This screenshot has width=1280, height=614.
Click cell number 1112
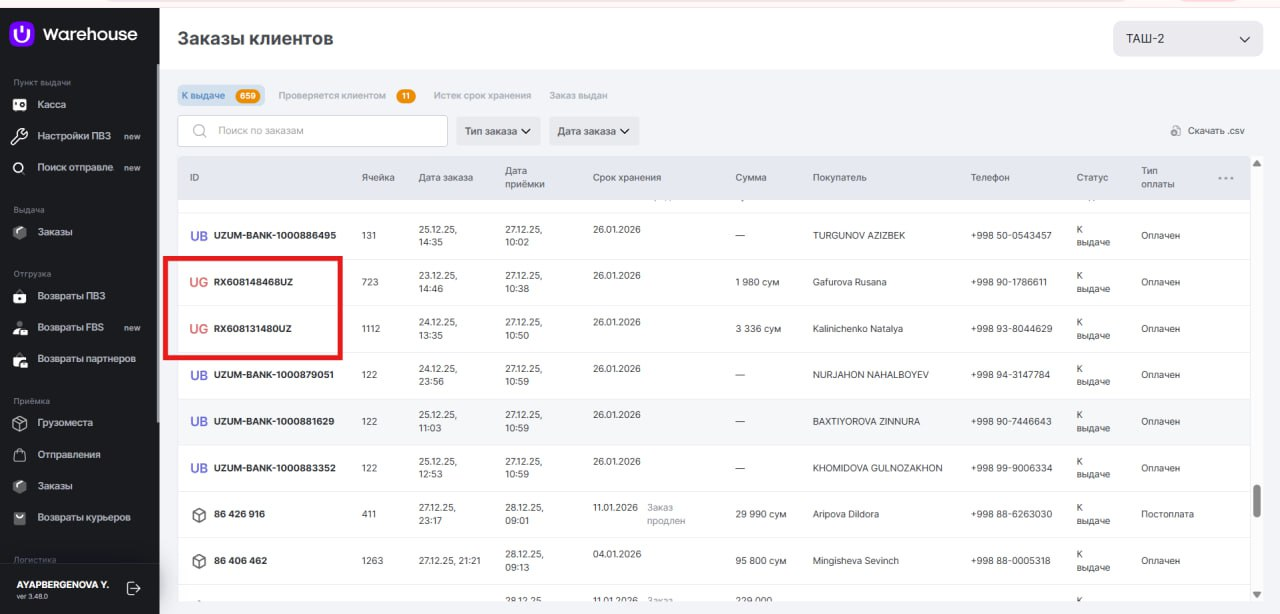(x=371, y=329)
